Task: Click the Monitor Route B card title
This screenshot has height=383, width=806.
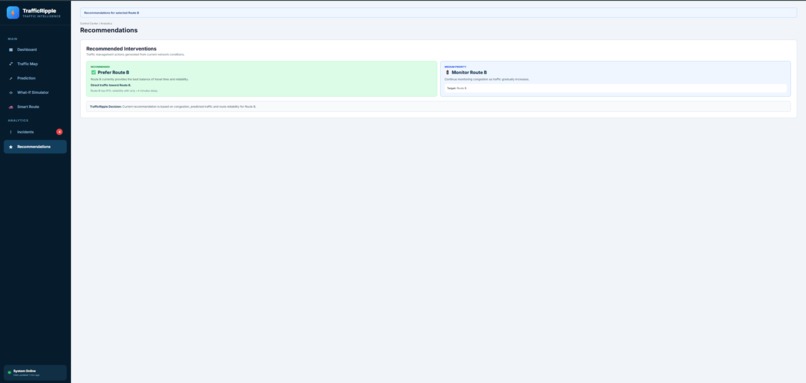Action: (469, 72)
